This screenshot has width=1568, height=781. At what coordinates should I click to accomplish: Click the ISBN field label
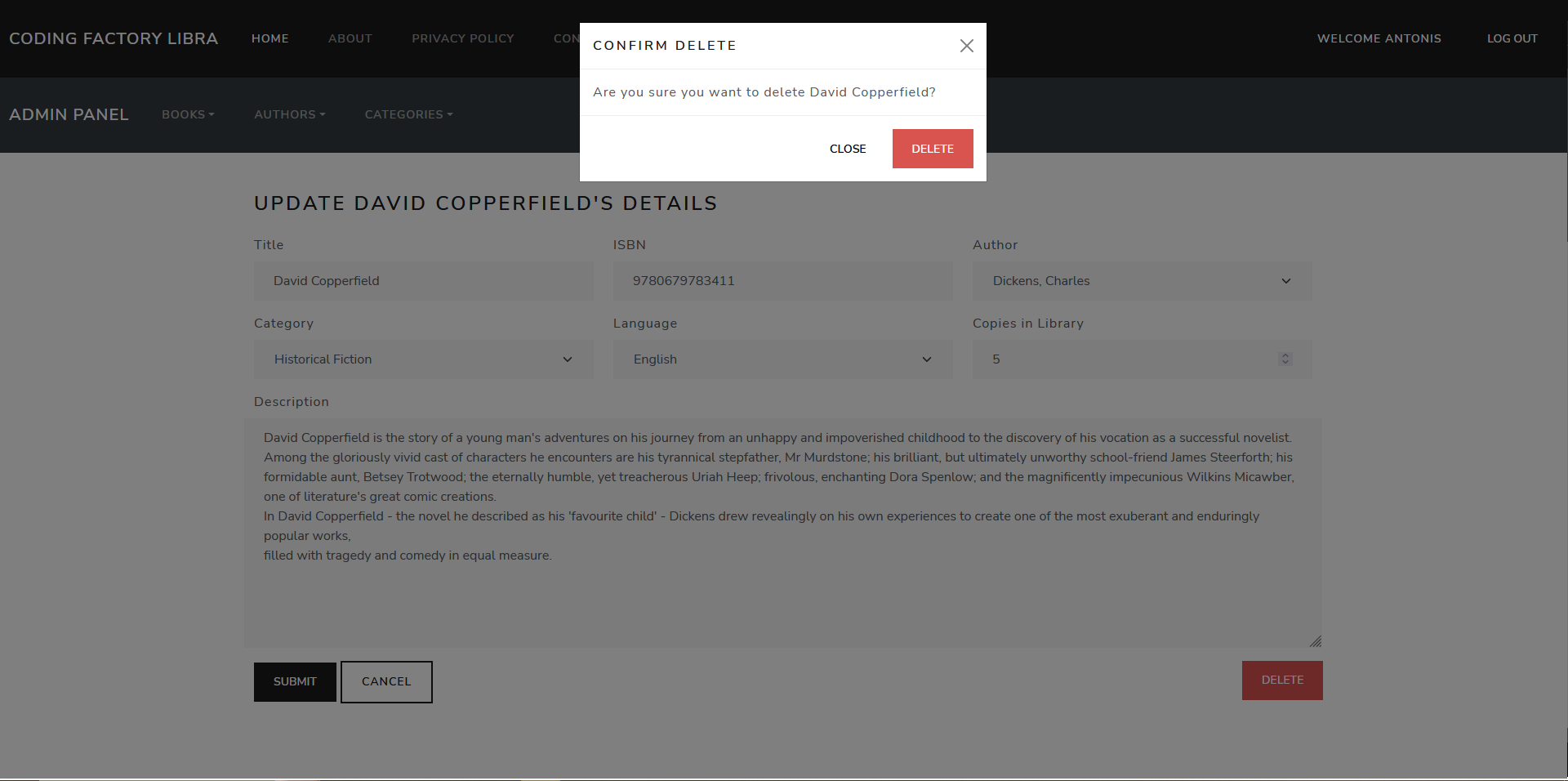(x=630, y=245)
